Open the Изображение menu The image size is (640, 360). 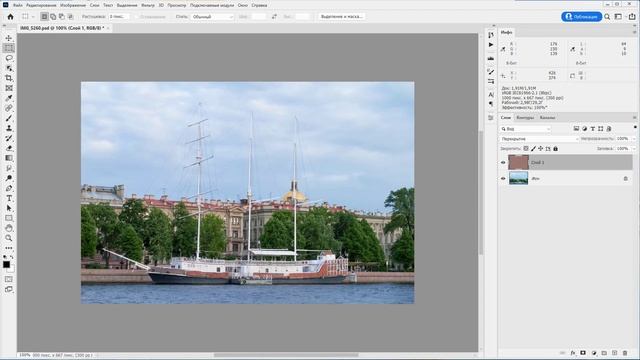(73, 5)
